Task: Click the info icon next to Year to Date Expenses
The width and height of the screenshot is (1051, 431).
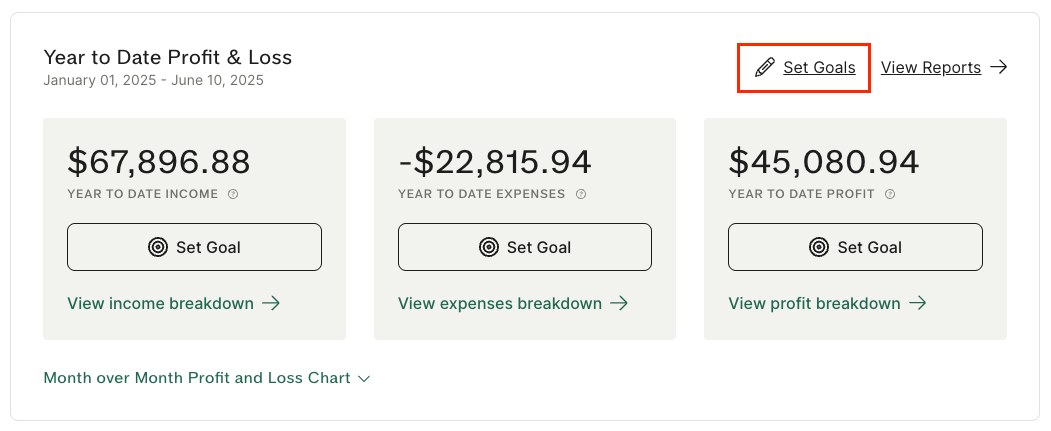Action: (x=581, y=194)
